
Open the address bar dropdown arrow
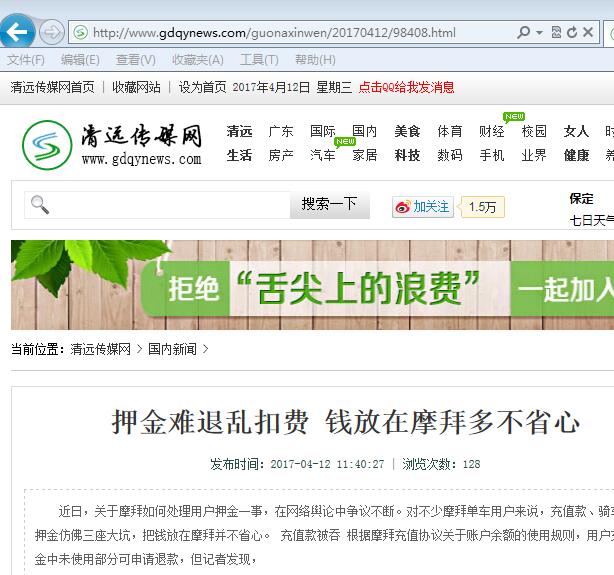(x=539, y=32)
